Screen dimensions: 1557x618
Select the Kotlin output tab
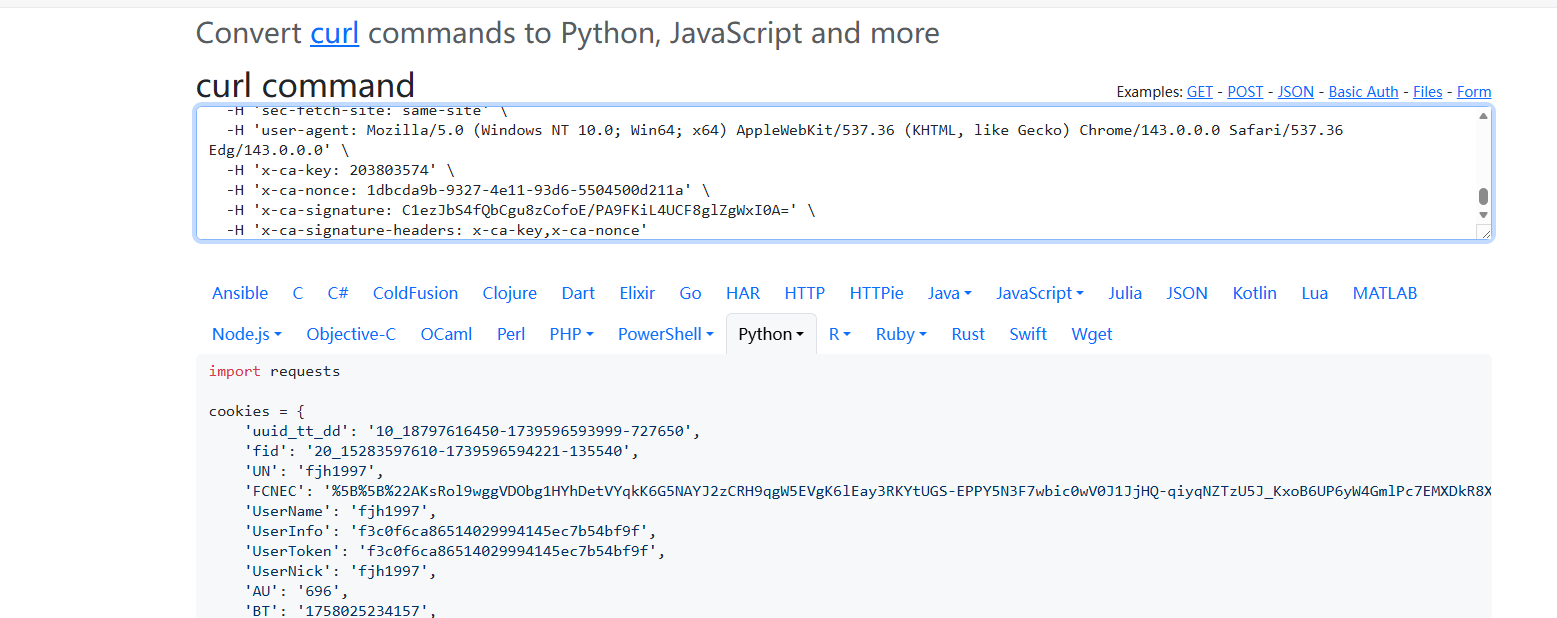point(1254,293)
